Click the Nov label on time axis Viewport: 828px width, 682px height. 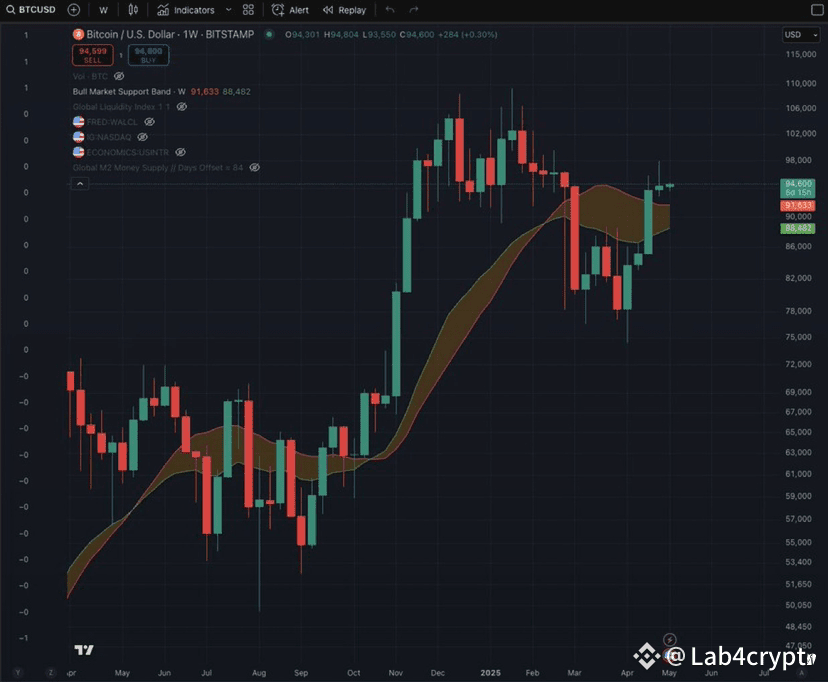click(x=396, y=672)
